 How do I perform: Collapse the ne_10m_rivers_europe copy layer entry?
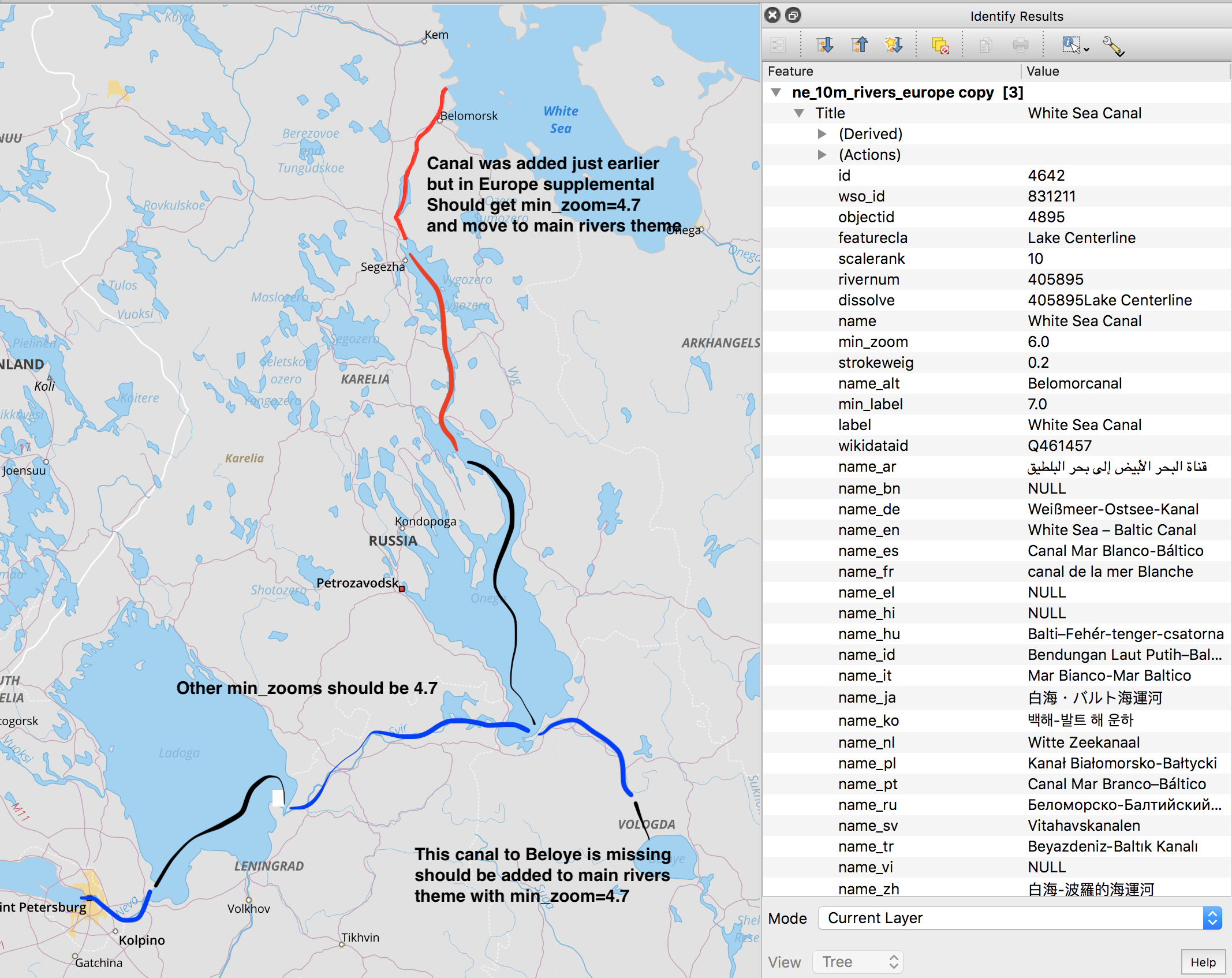coord(776,92)
